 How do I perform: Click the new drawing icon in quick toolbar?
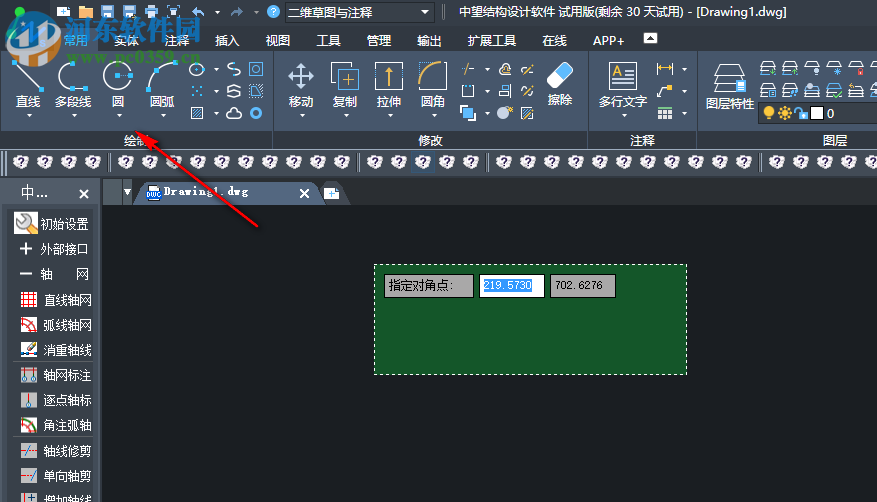pyautogui.click(x=63, y=12)
